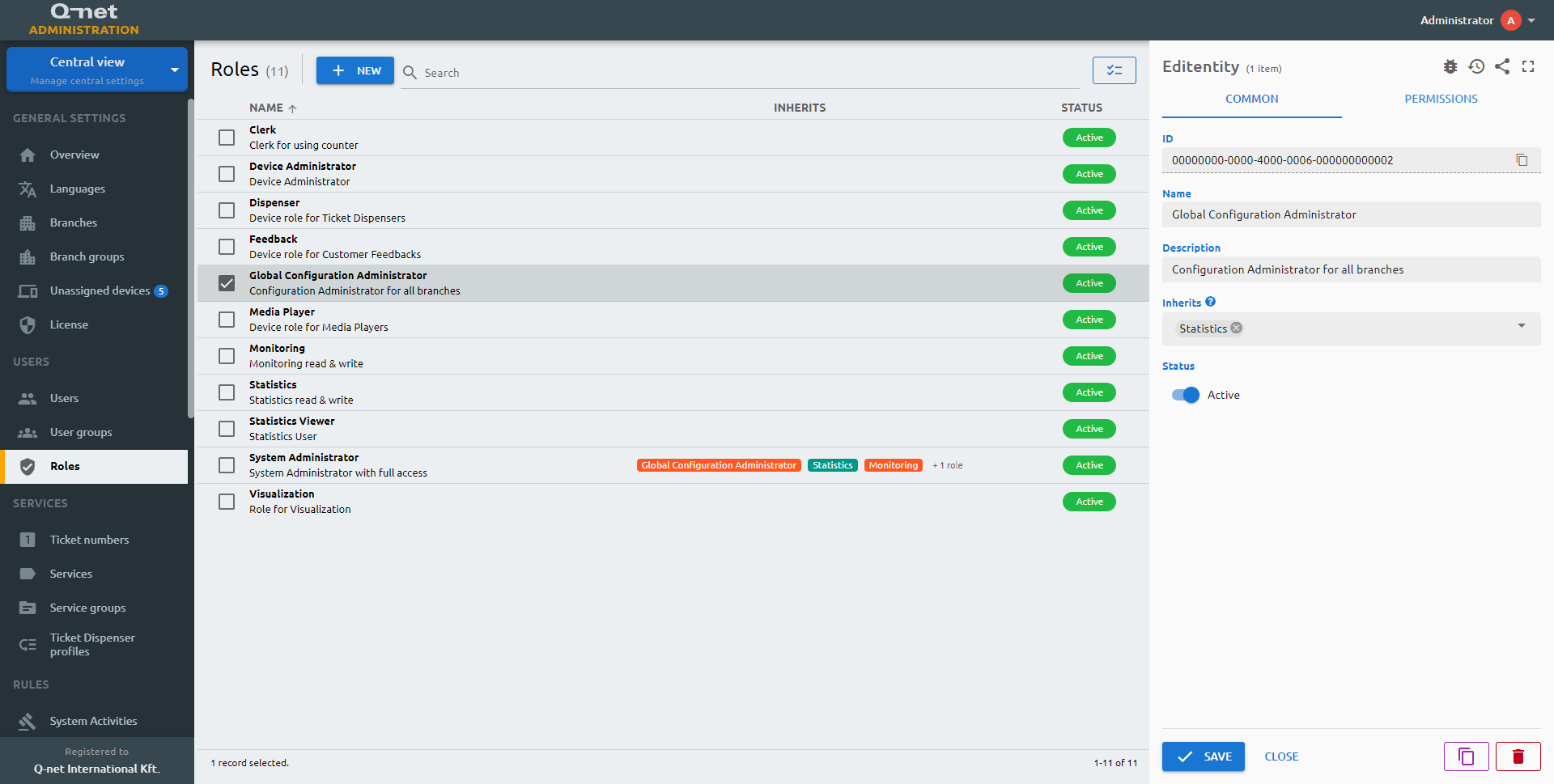The width and height of the screenshot is (1554, 784).
Task: Select the Dispenser role checkbox
Action: pyautogui.click(x=227, y=210)
